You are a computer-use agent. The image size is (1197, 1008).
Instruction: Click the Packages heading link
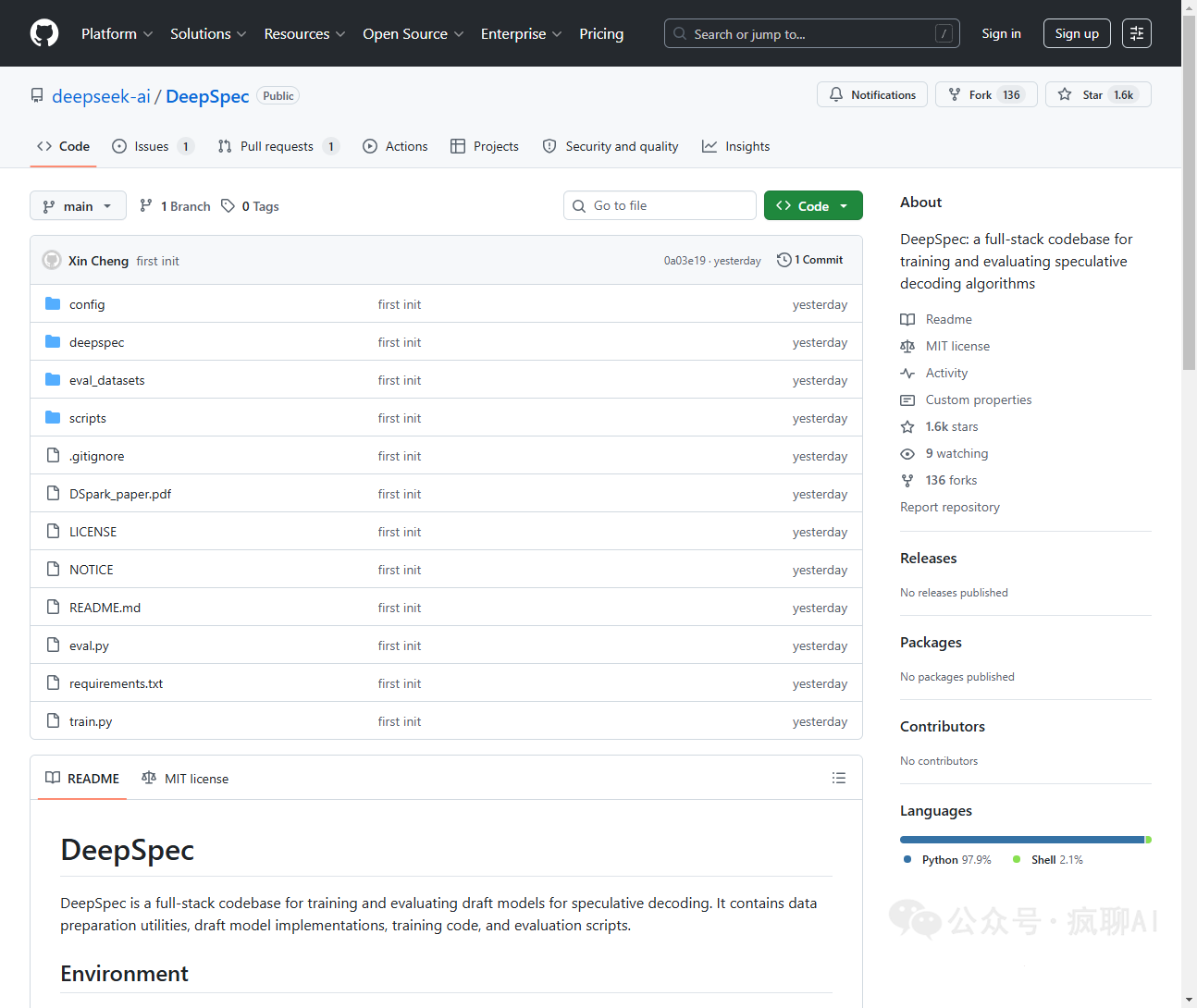pos(931,643)
